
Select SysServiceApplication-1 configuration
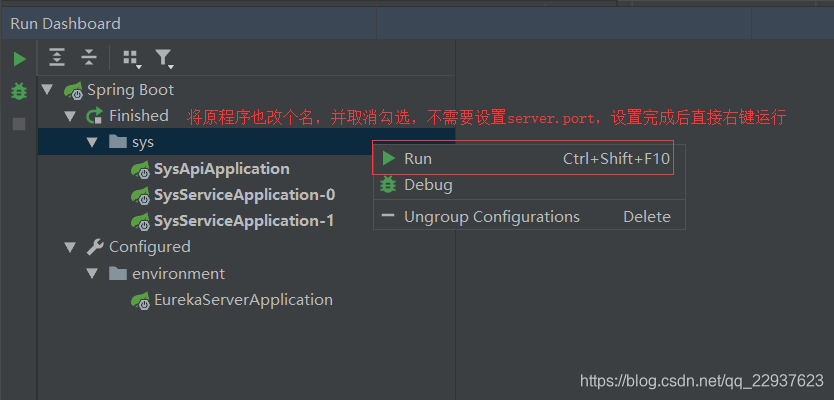(x=244, y=221)
